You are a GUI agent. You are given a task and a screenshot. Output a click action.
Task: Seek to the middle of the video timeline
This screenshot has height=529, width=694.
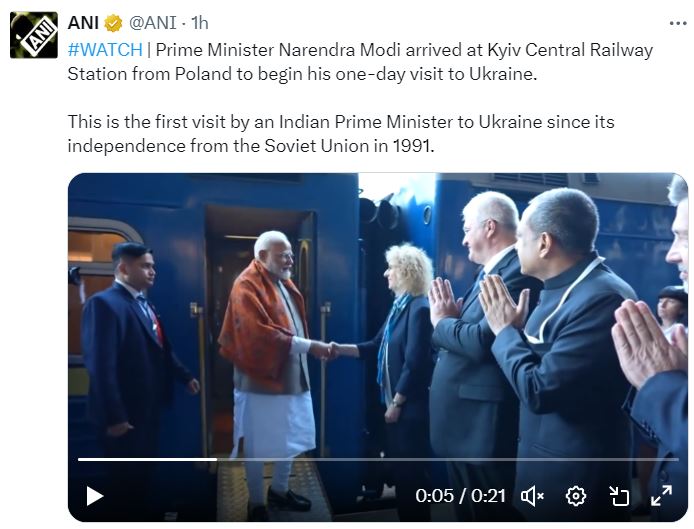[378, 459]
